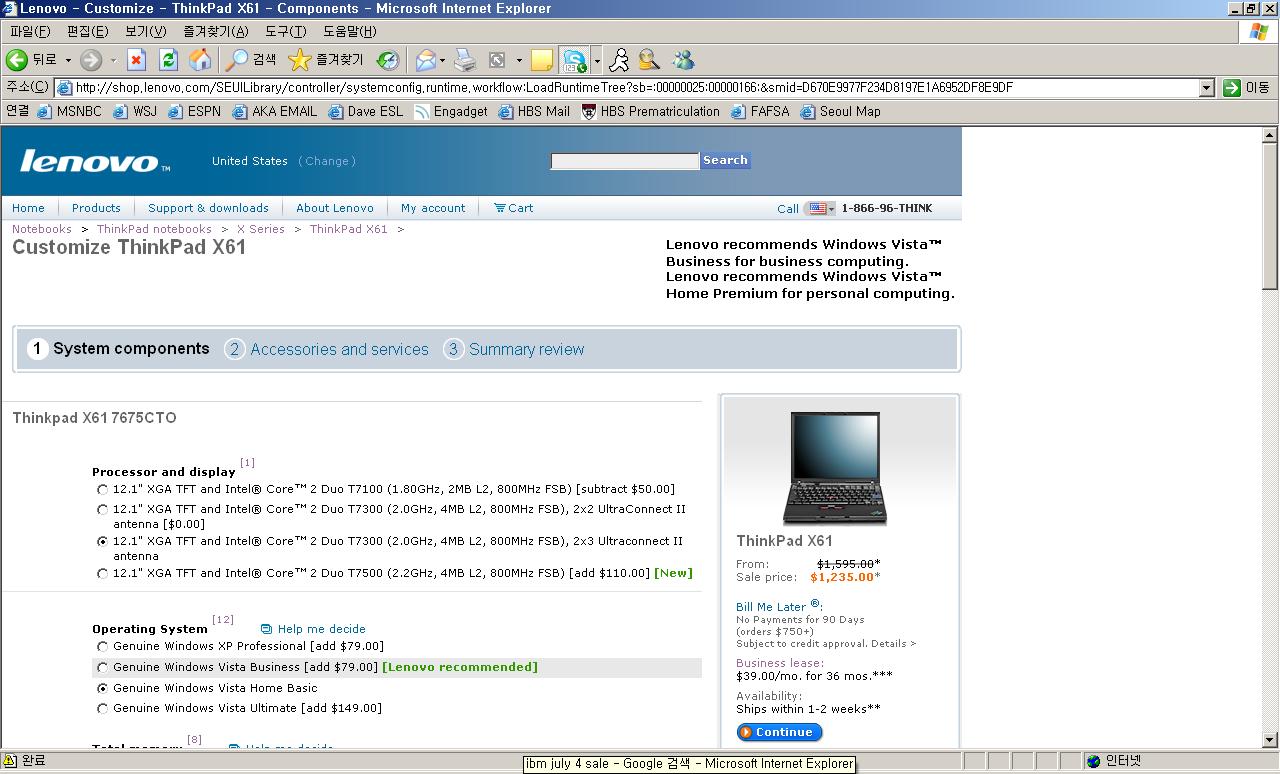The height and width of the screenshot is (774, 1280).
Task: Go back with the green Back arrow
Action: pyautogui.click(x=17, y=60)
